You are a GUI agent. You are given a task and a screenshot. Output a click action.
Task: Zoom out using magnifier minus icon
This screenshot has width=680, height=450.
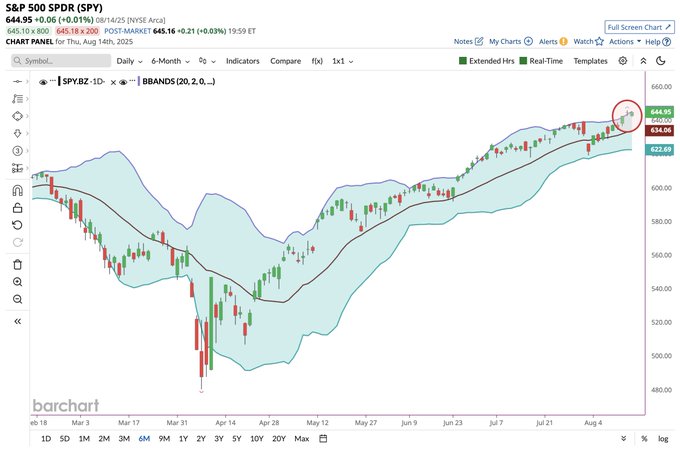point(17,300)
